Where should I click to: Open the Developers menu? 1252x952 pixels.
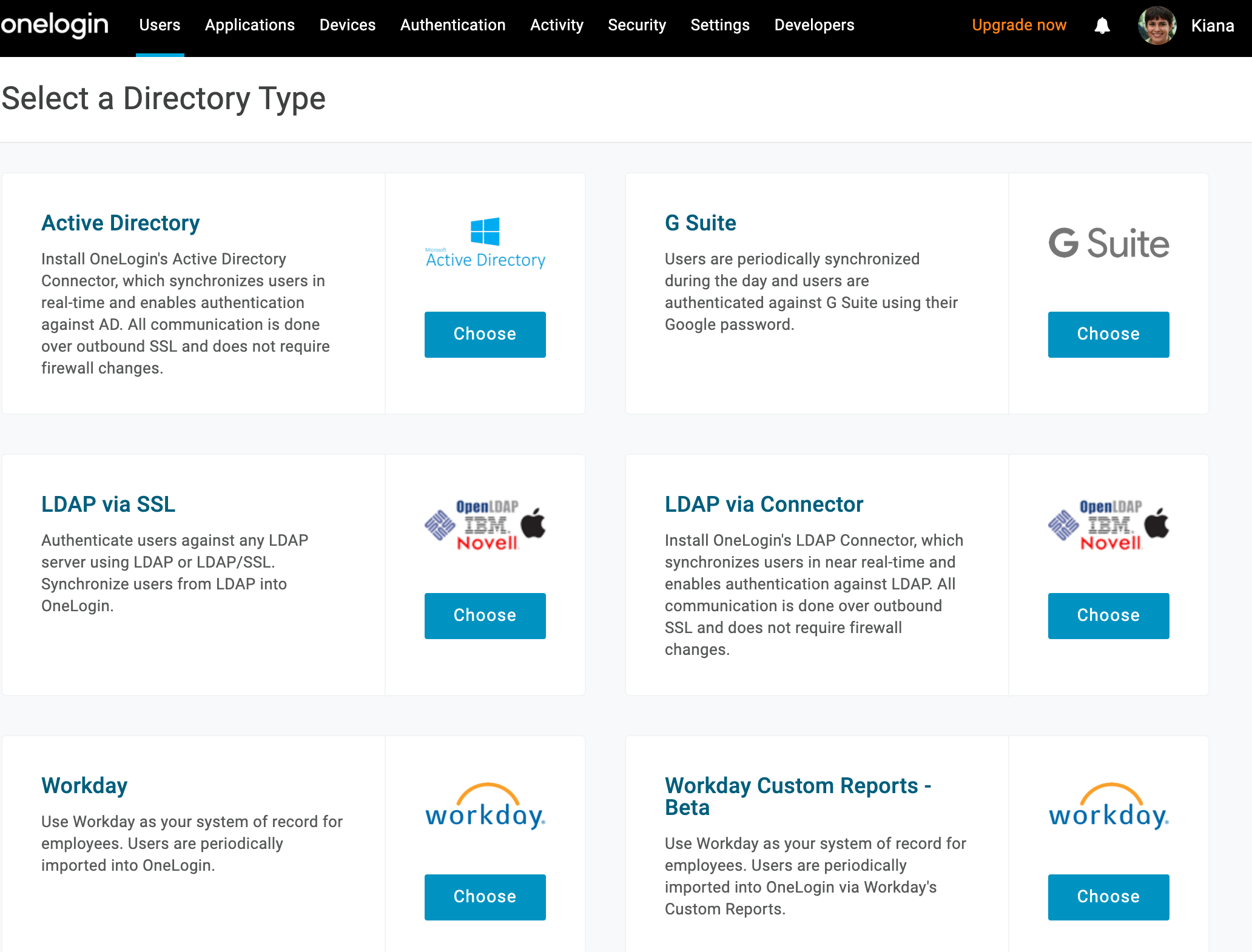click(814, 25)
